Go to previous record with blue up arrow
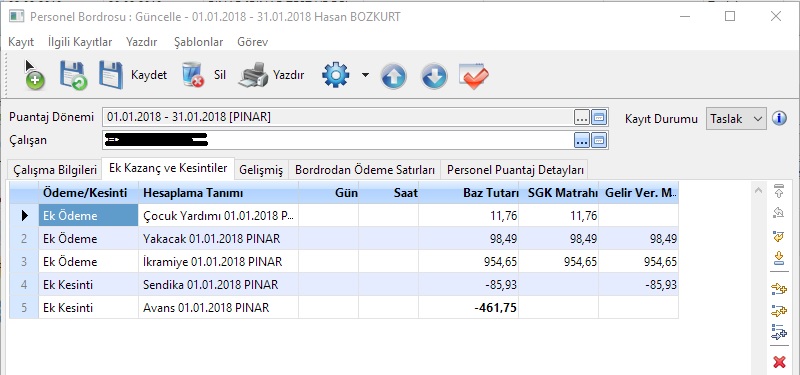This screenshot has width=800, height=375. (x=393, y=76)
